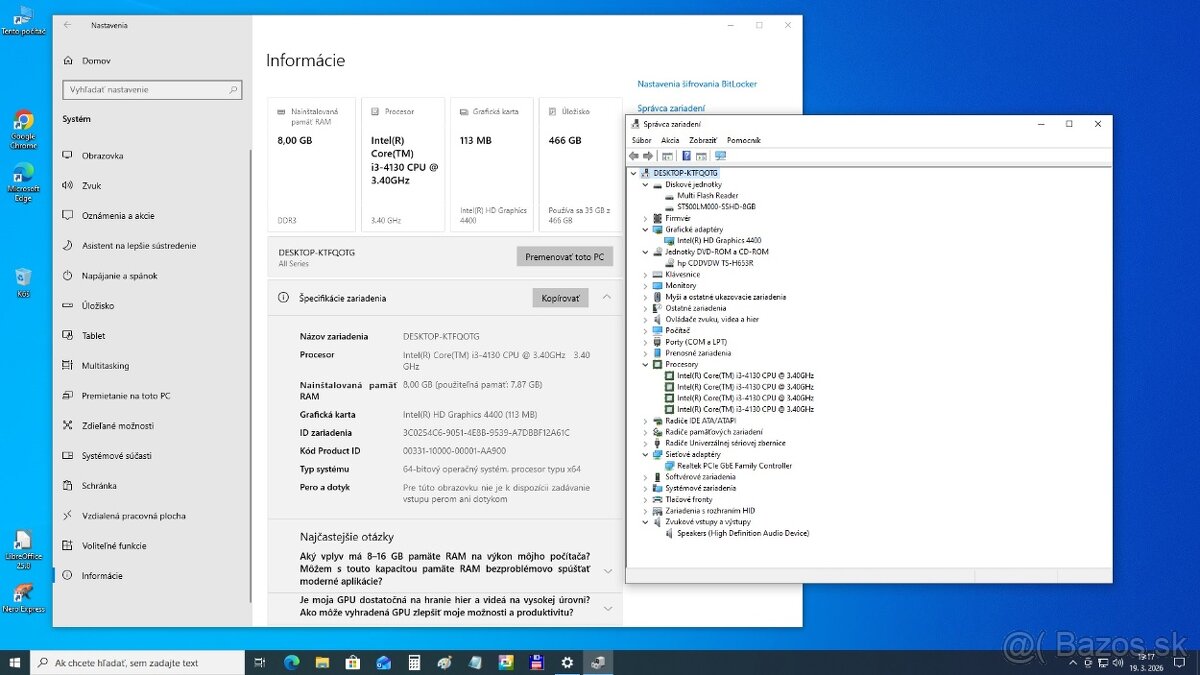This screenshot has height=675, width=1200.
Task: Click the Back arrow in Device Manager toolbar
Action: coord(634,156)
